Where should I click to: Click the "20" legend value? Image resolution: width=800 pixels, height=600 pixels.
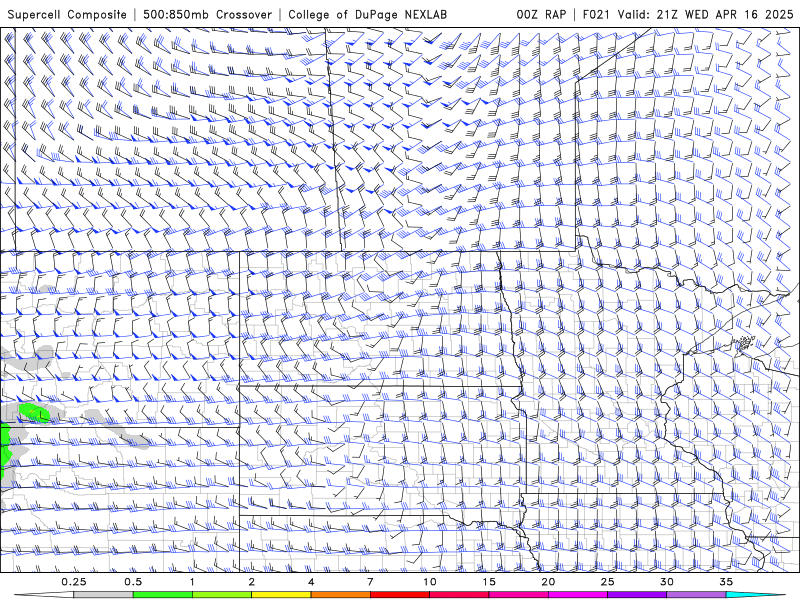click(548, 582)
